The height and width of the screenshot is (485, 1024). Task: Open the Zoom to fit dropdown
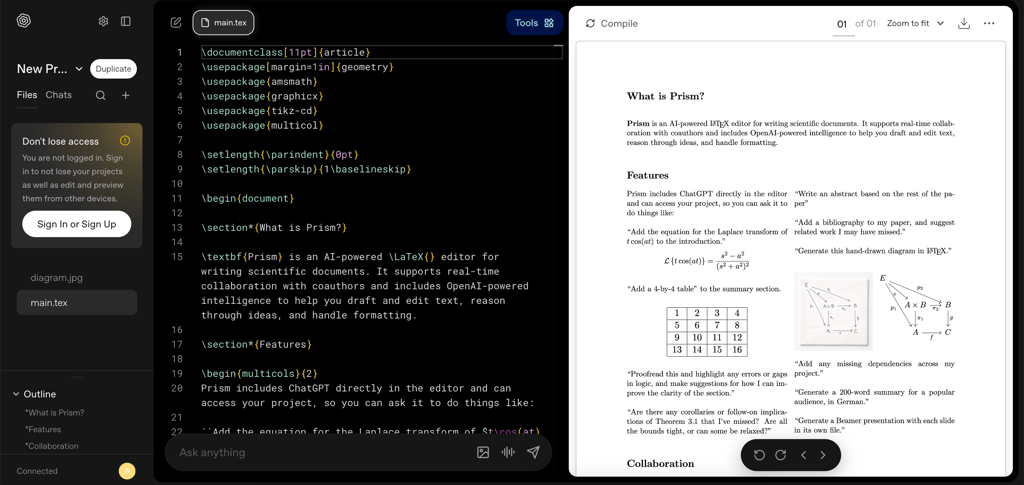(x=915, y=23)
